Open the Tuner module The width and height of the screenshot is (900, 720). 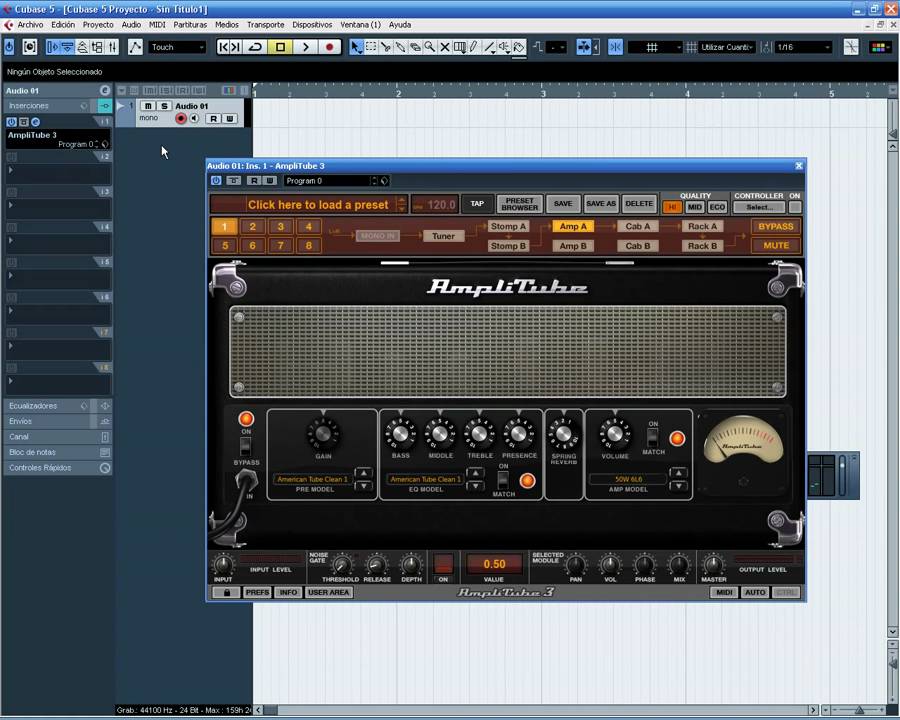(x=443, y=236)
